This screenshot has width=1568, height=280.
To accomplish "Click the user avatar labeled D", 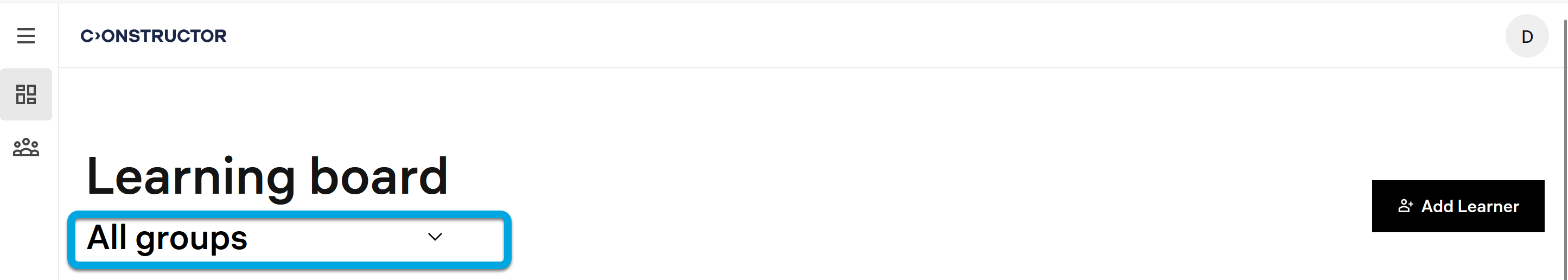I will pos(1526,36).
